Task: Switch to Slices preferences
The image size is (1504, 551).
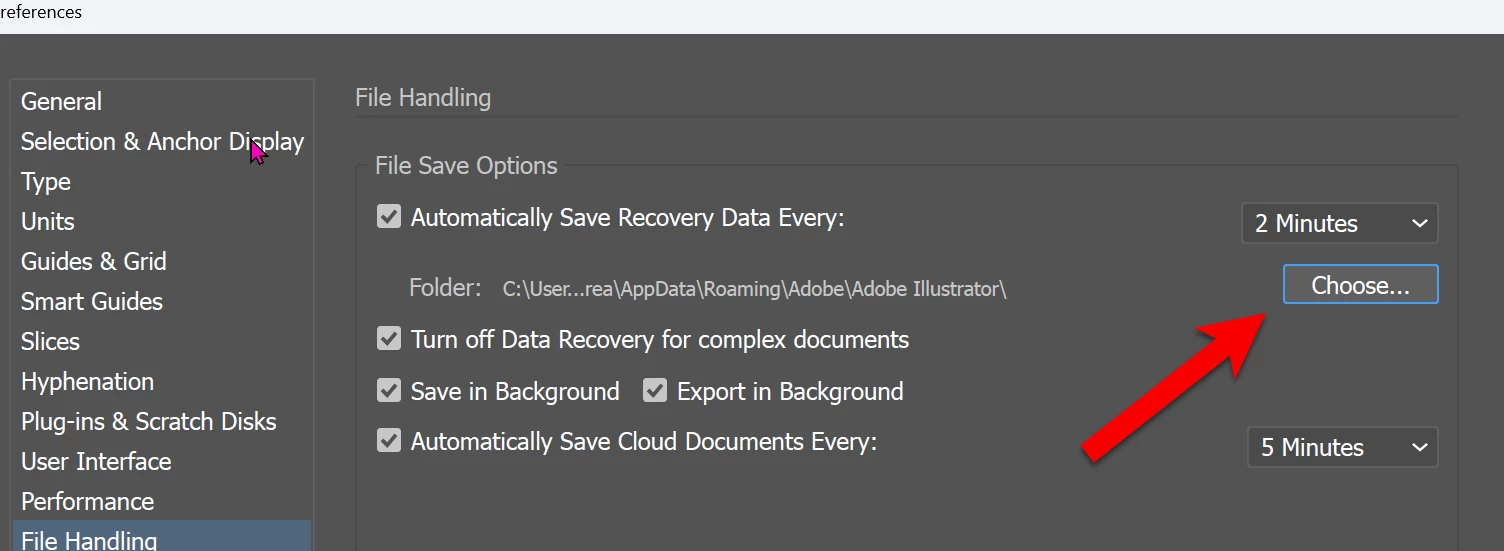Action: pos(50,342)
